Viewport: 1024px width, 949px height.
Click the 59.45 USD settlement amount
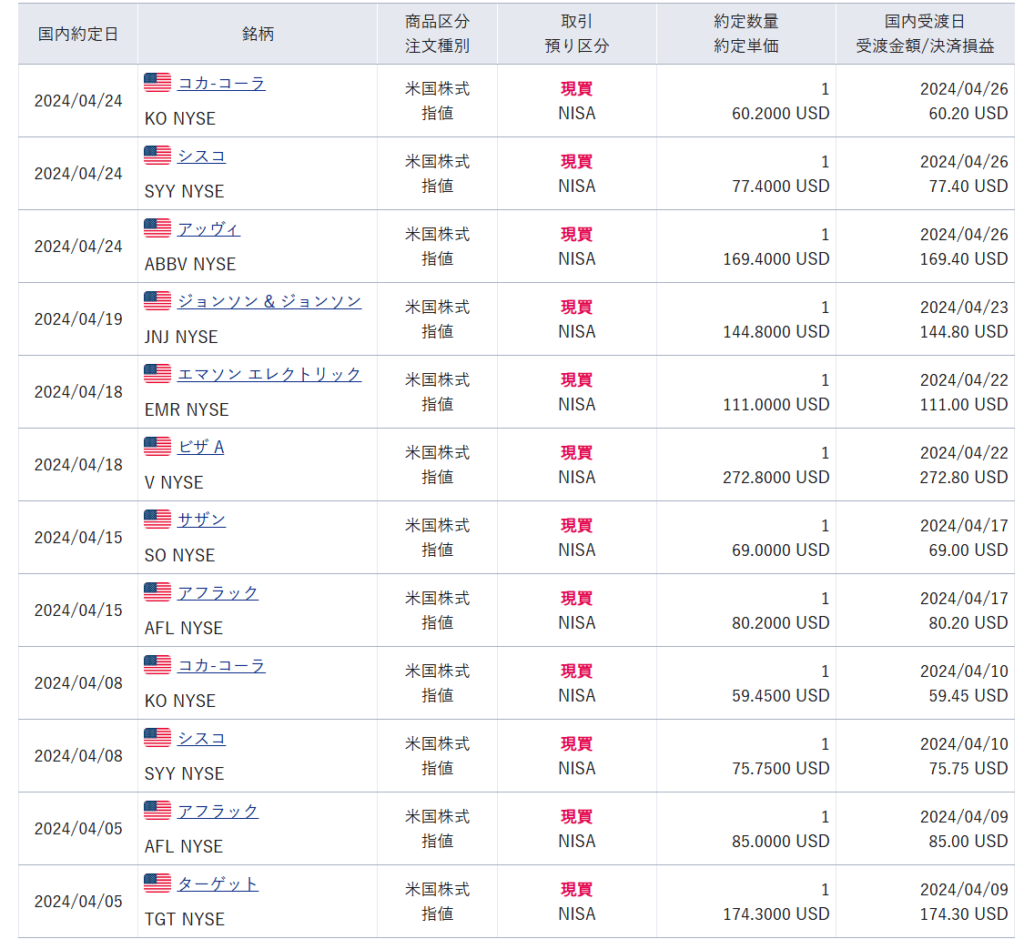click(968, 696)
